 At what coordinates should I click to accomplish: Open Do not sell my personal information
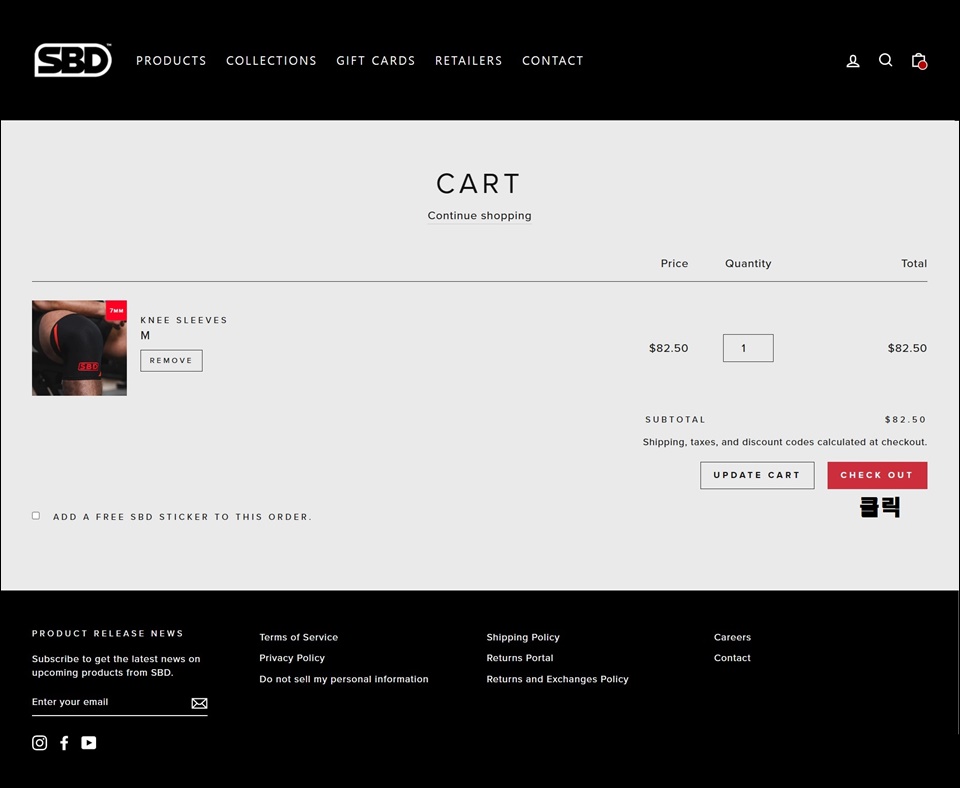click(x=343, y=679)
